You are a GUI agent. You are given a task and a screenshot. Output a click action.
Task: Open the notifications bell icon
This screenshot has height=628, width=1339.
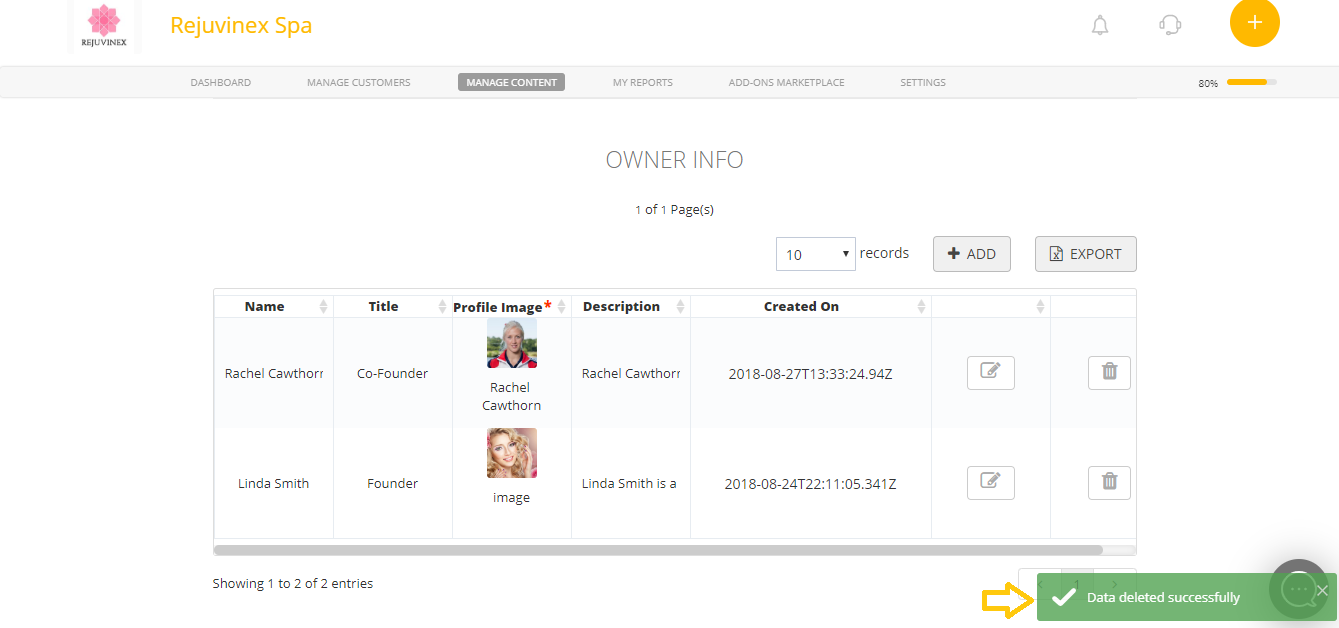coord(1100,26)
